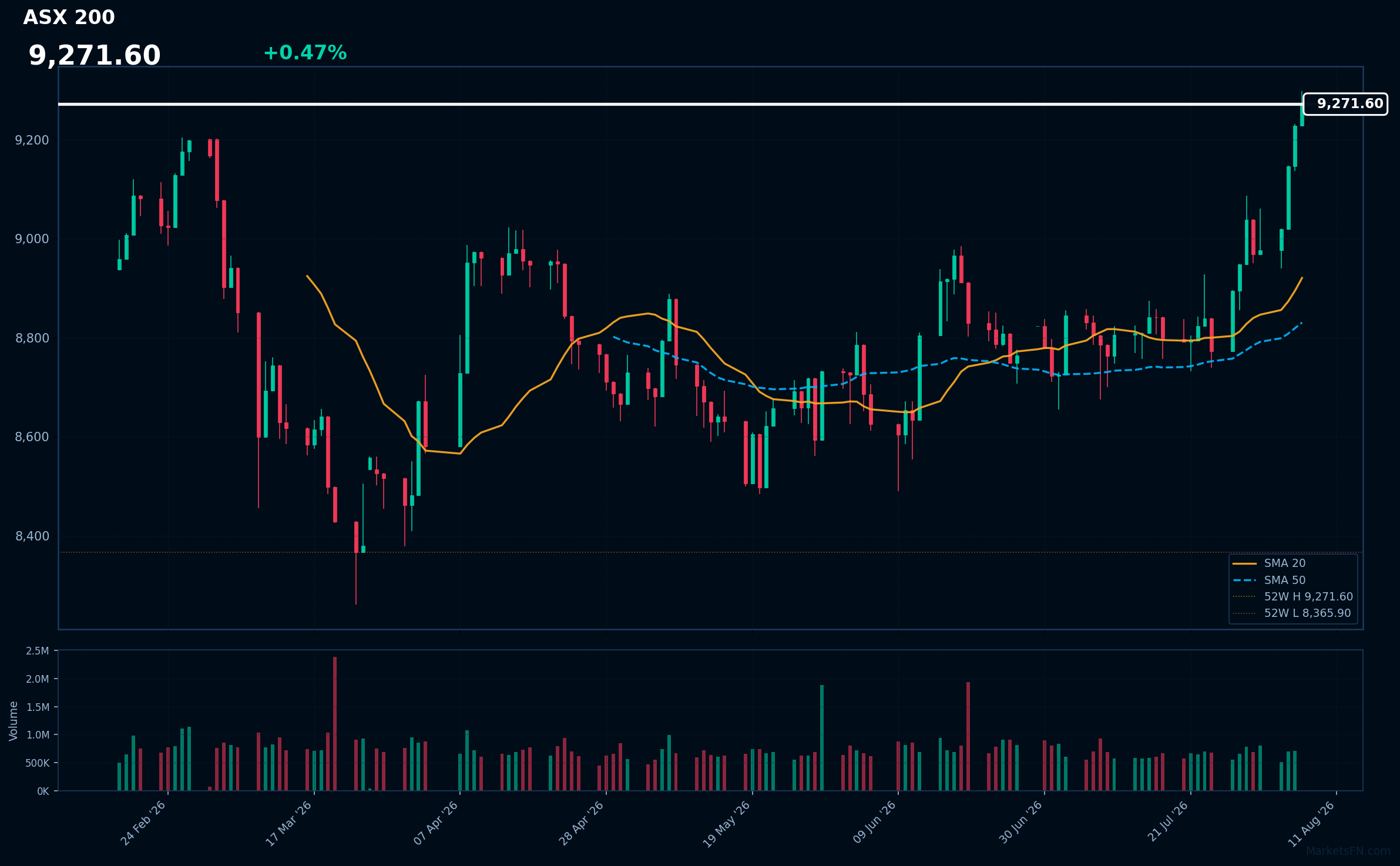Click the 28 Apr '26 date label
1400x866 pixels.
[581, 824]
